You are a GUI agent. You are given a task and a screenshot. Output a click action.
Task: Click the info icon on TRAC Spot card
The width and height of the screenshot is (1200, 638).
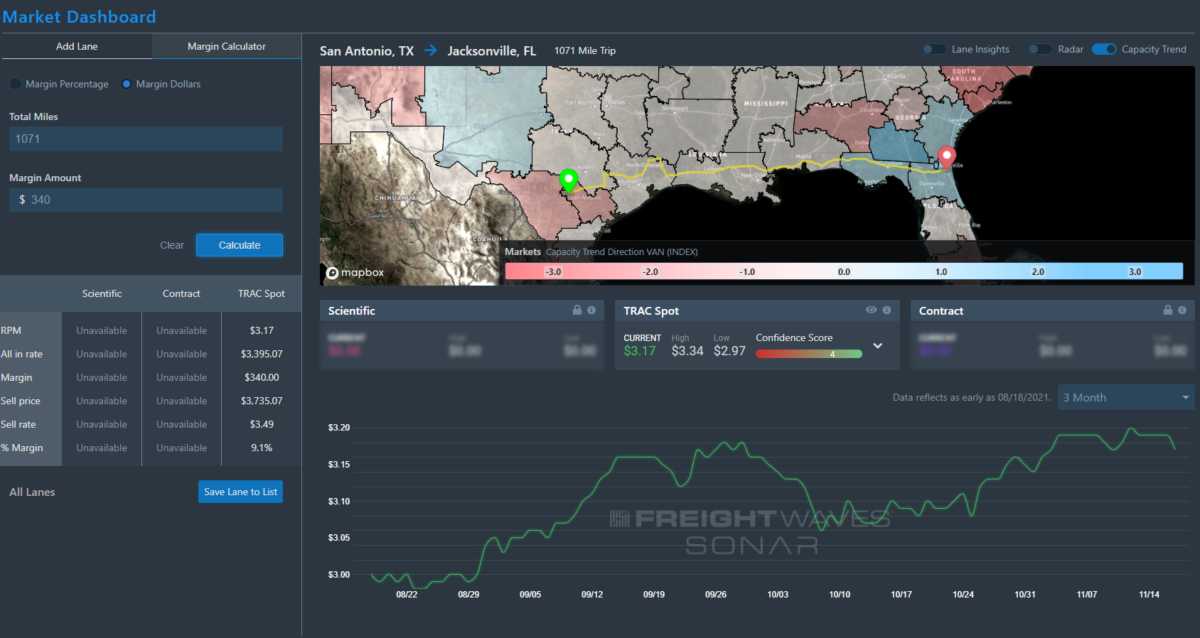click(886, 311)
